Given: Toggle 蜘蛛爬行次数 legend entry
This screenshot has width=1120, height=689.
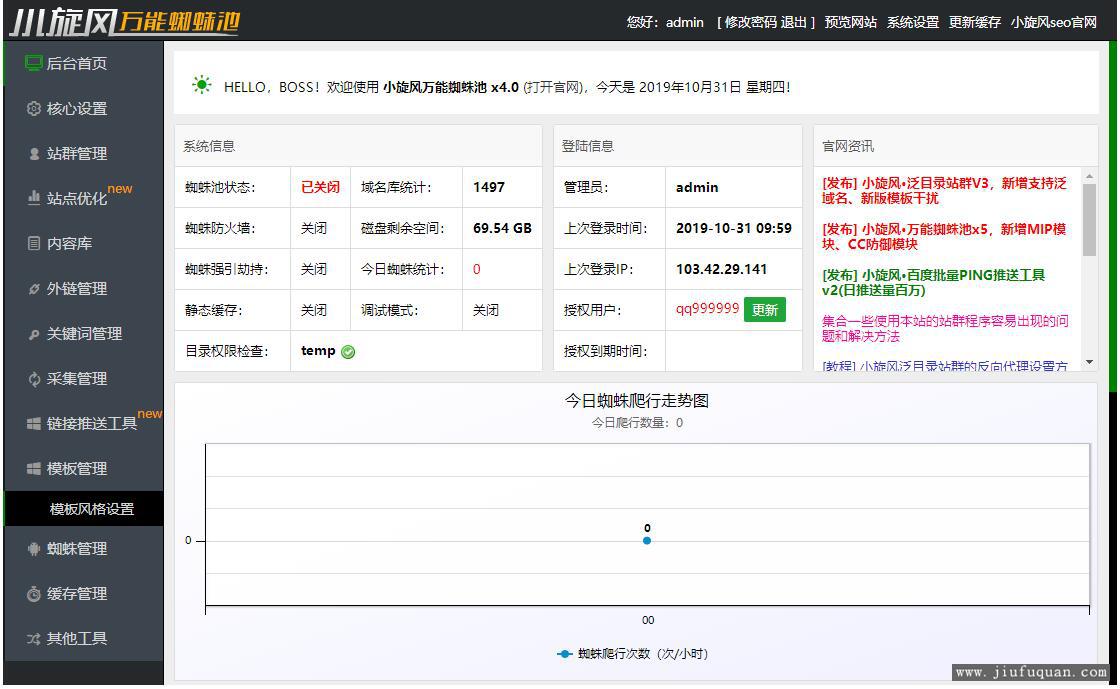Looking at the screenshot, I should tap(632, 653).
